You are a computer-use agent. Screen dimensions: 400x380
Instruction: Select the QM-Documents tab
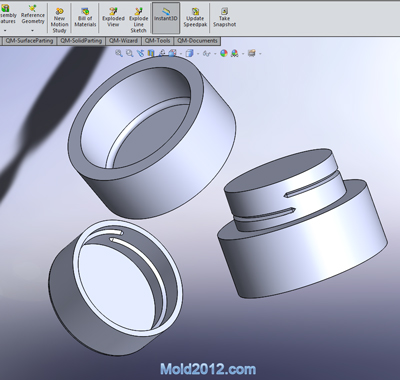click(197, 41)
